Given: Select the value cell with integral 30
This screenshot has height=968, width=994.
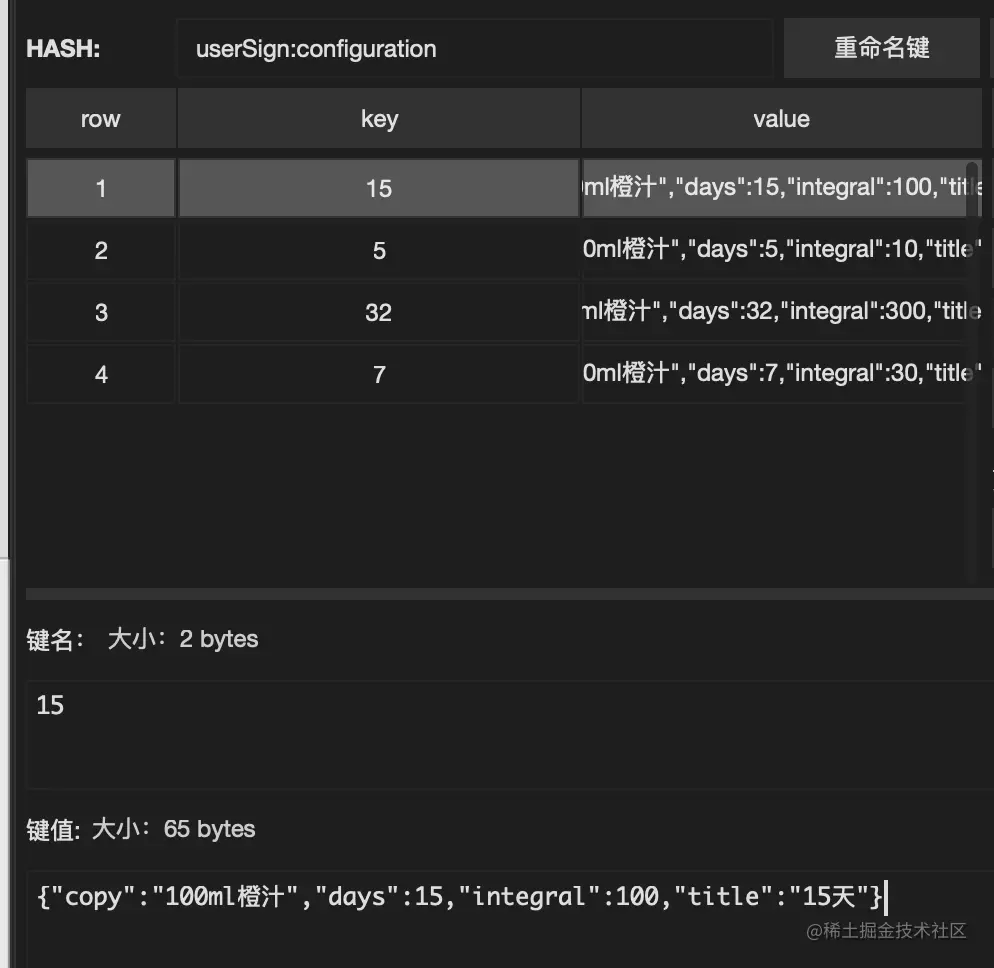Looking at the screenshot, I should click(x=774, y=374).
